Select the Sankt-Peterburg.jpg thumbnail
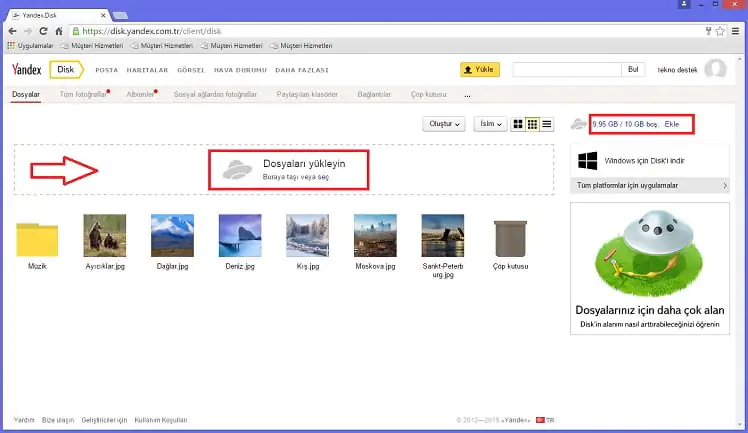Image resolution: width=748 pixels, height=433 pixels. pyautogui.click(x=443, y=236)
